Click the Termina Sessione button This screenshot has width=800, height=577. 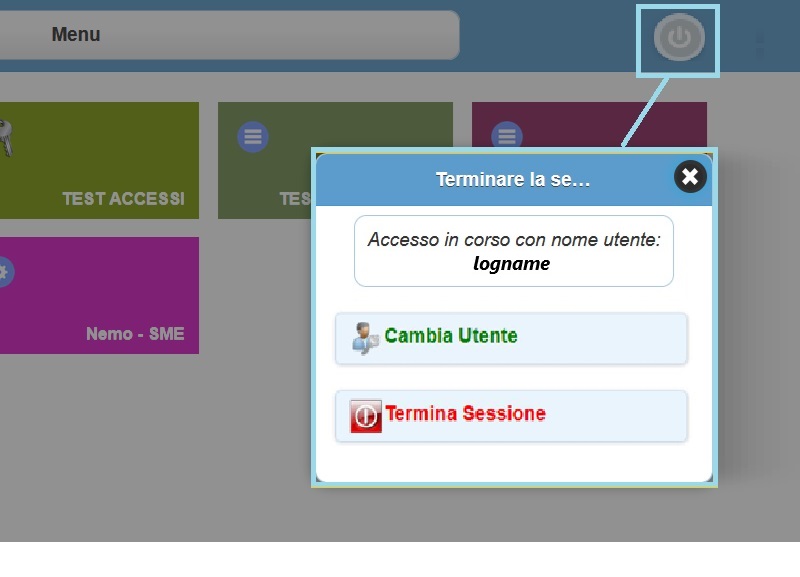[511, 416]
